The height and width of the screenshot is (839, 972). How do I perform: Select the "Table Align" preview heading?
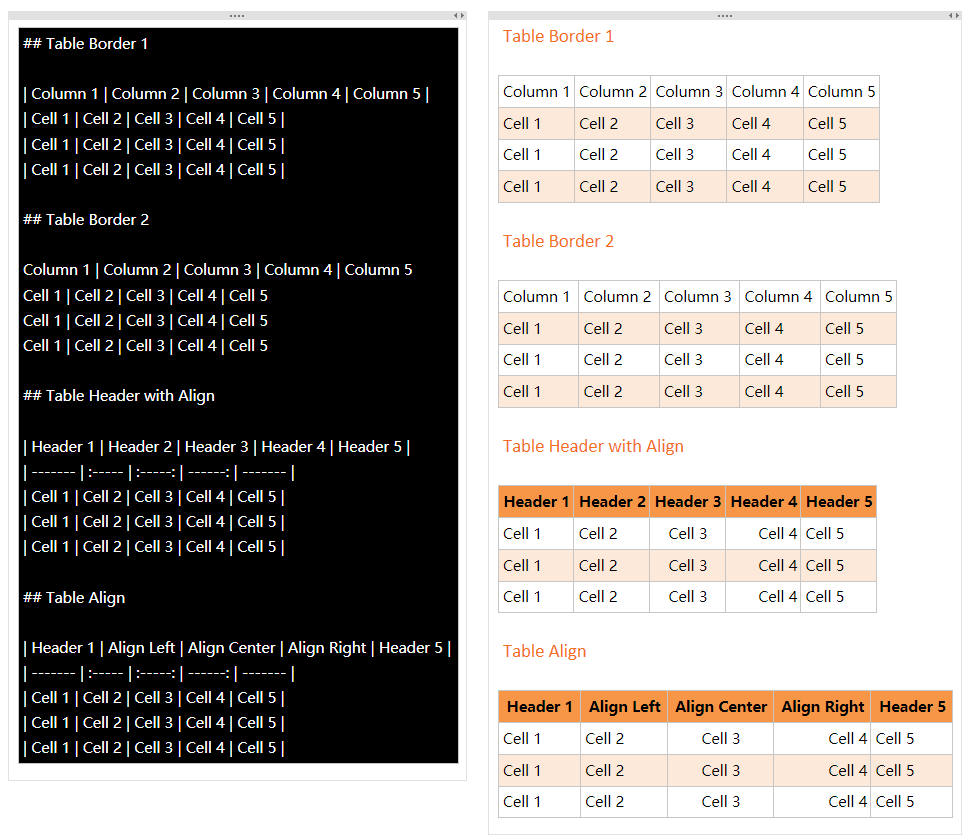544,651
